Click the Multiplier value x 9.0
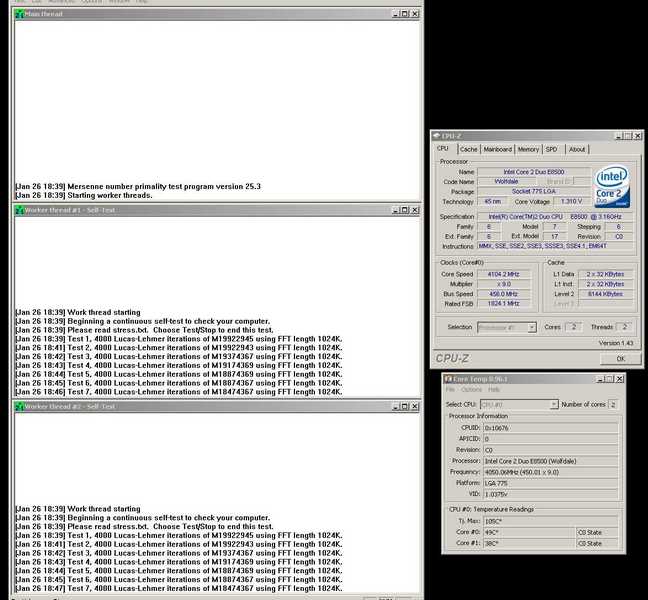 504,284
